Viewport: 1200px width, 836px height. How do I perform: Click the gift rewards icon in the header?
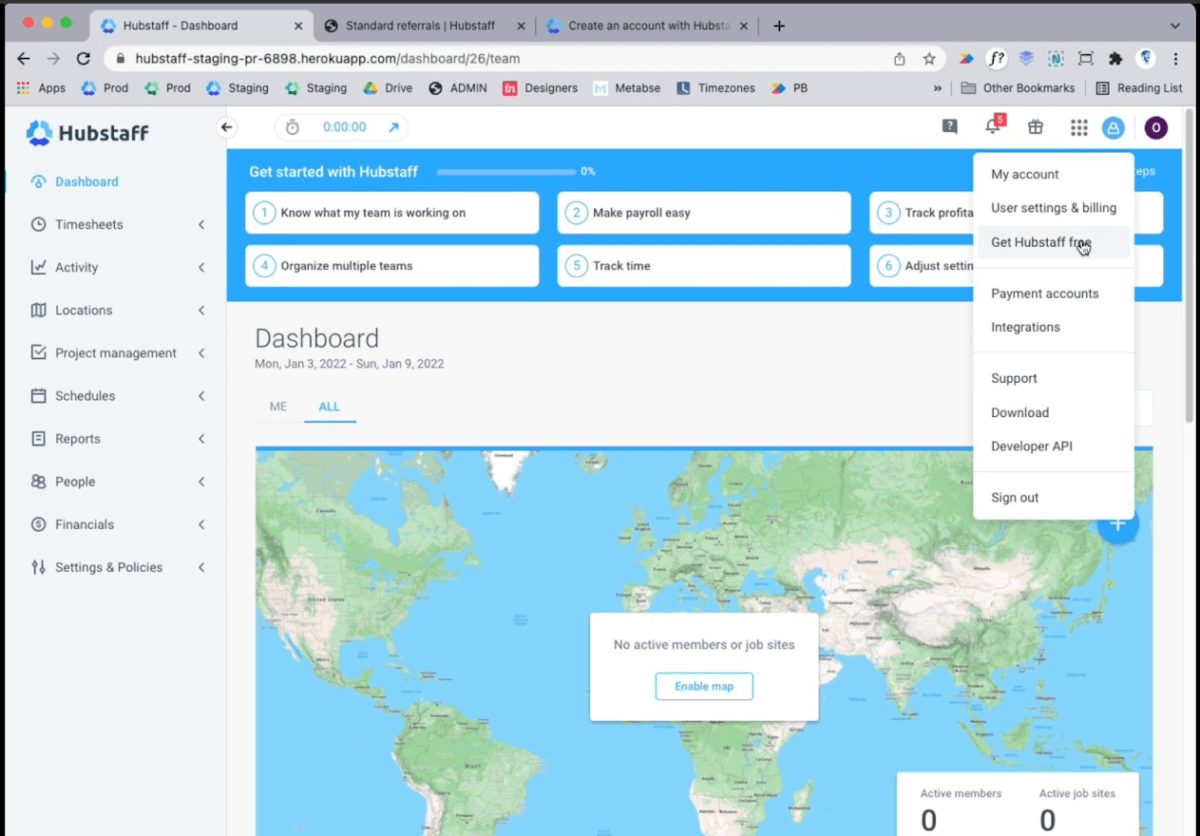1036,127
